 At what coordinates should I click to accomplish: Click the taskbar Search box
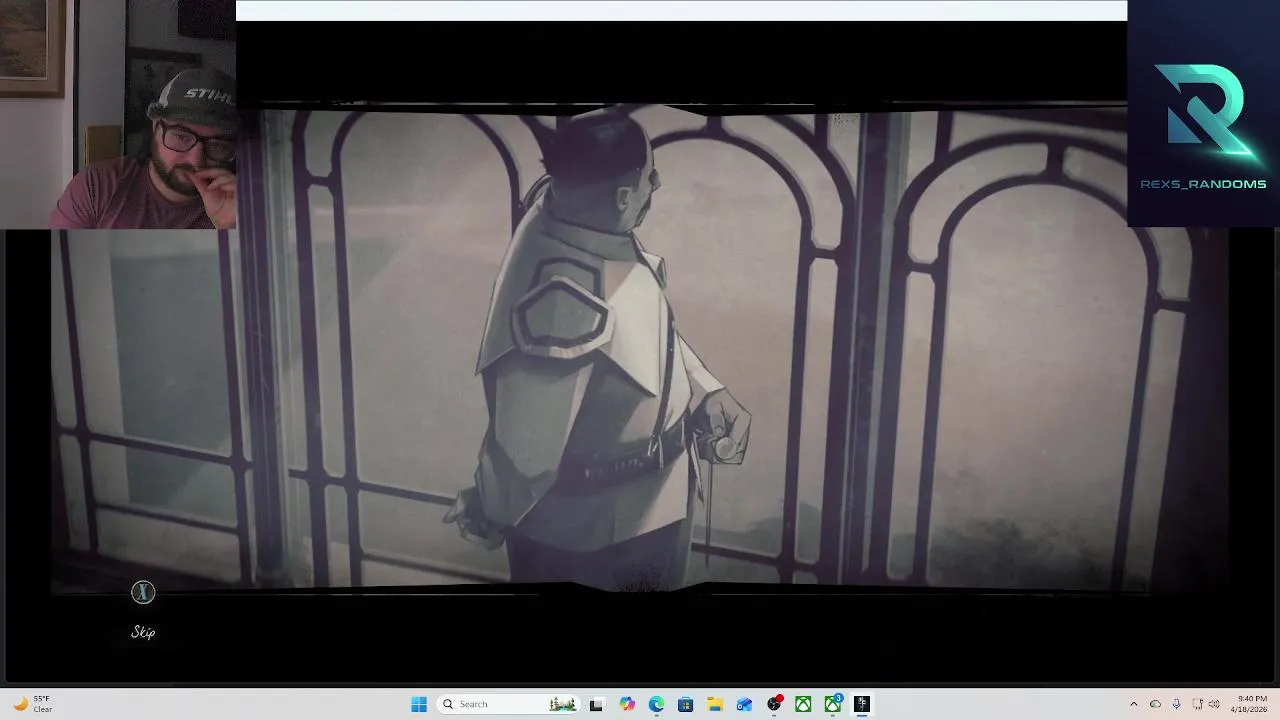[x=508, y=704]
